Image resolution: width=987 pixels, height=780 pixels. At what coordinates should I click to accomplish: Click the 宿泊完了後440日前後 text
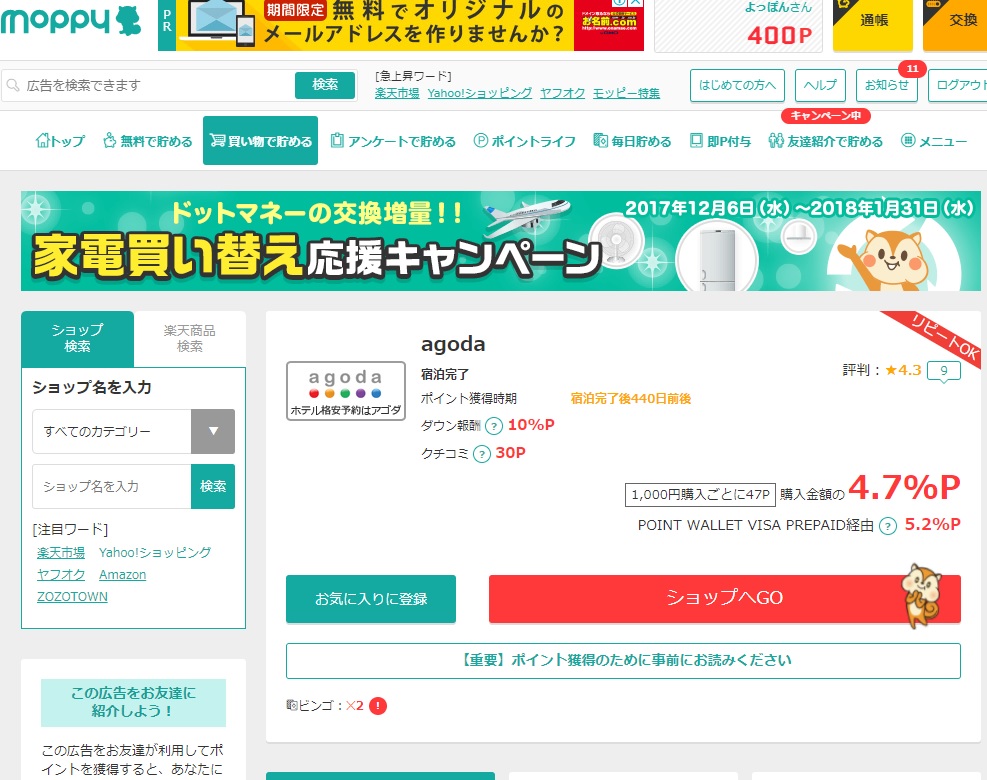pyautogui.click(x=631, y=398)
